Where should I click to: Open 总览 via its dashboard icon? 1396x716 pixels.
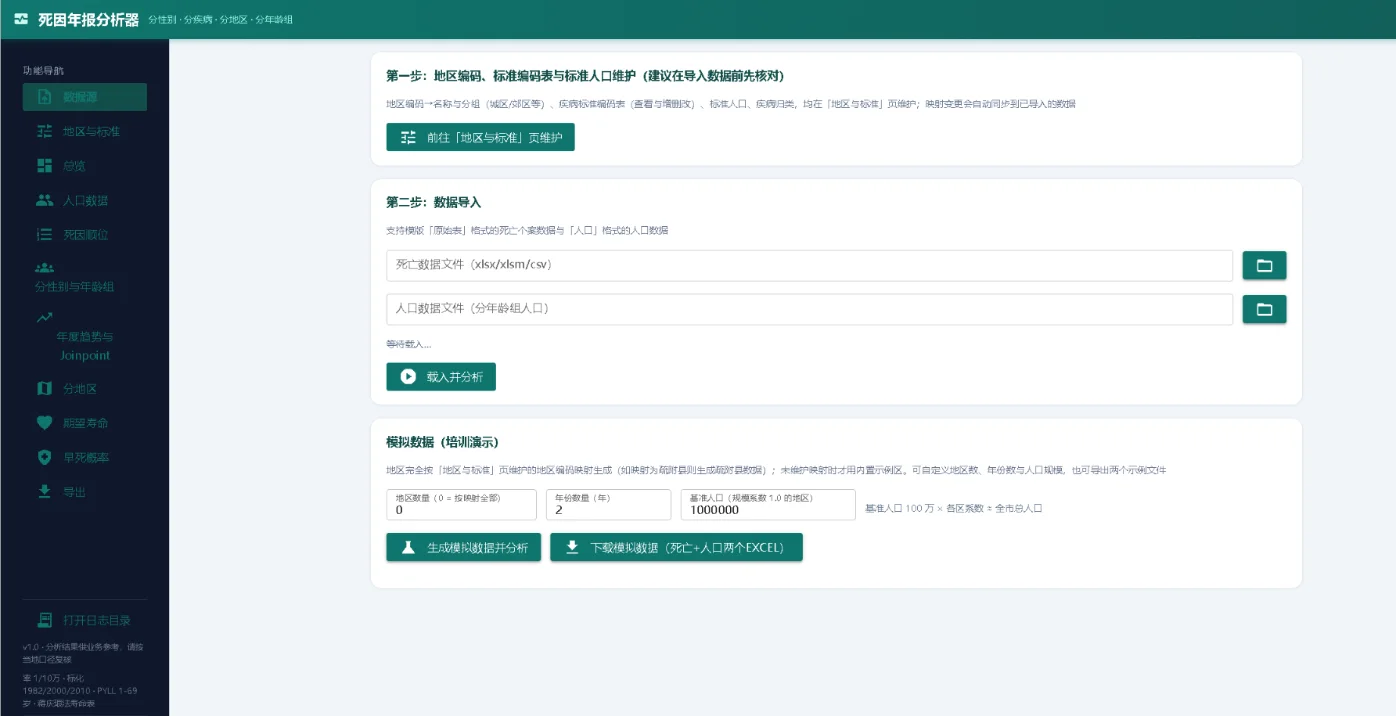point(44,166)
